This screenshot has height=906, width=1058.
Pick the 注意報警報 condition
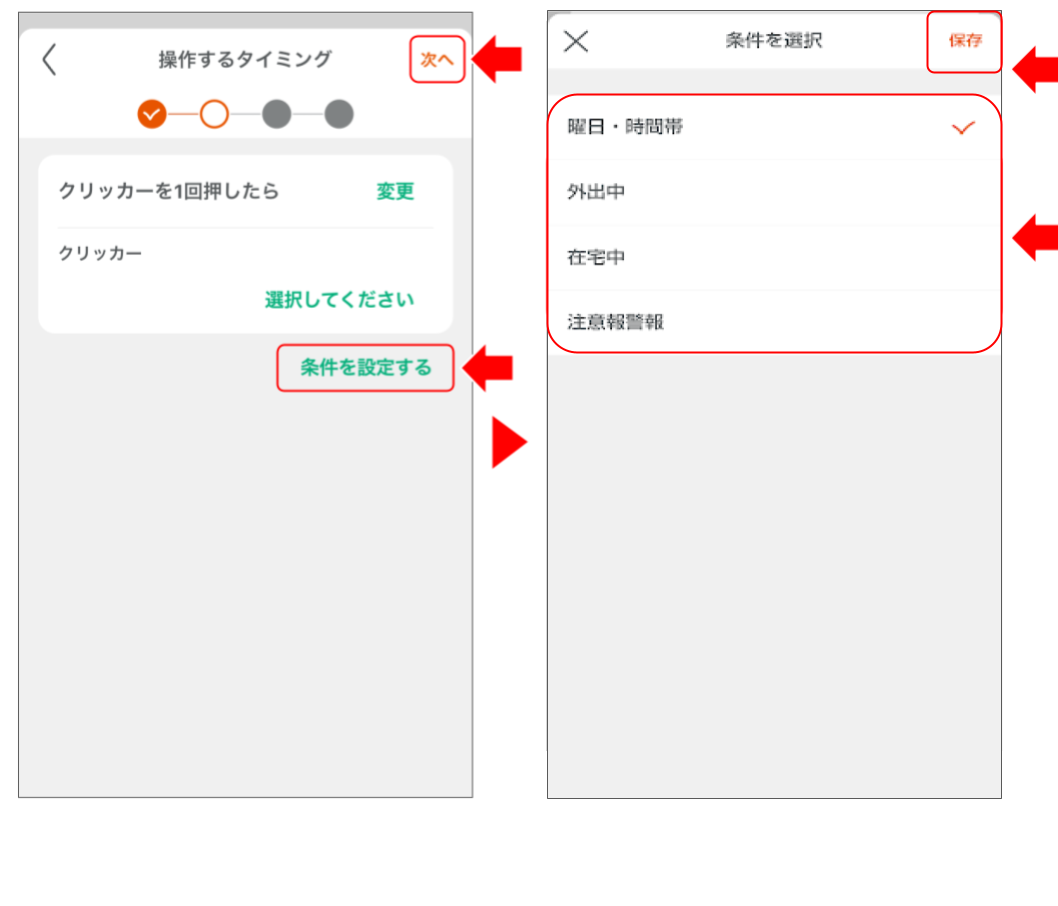(616, 322)
